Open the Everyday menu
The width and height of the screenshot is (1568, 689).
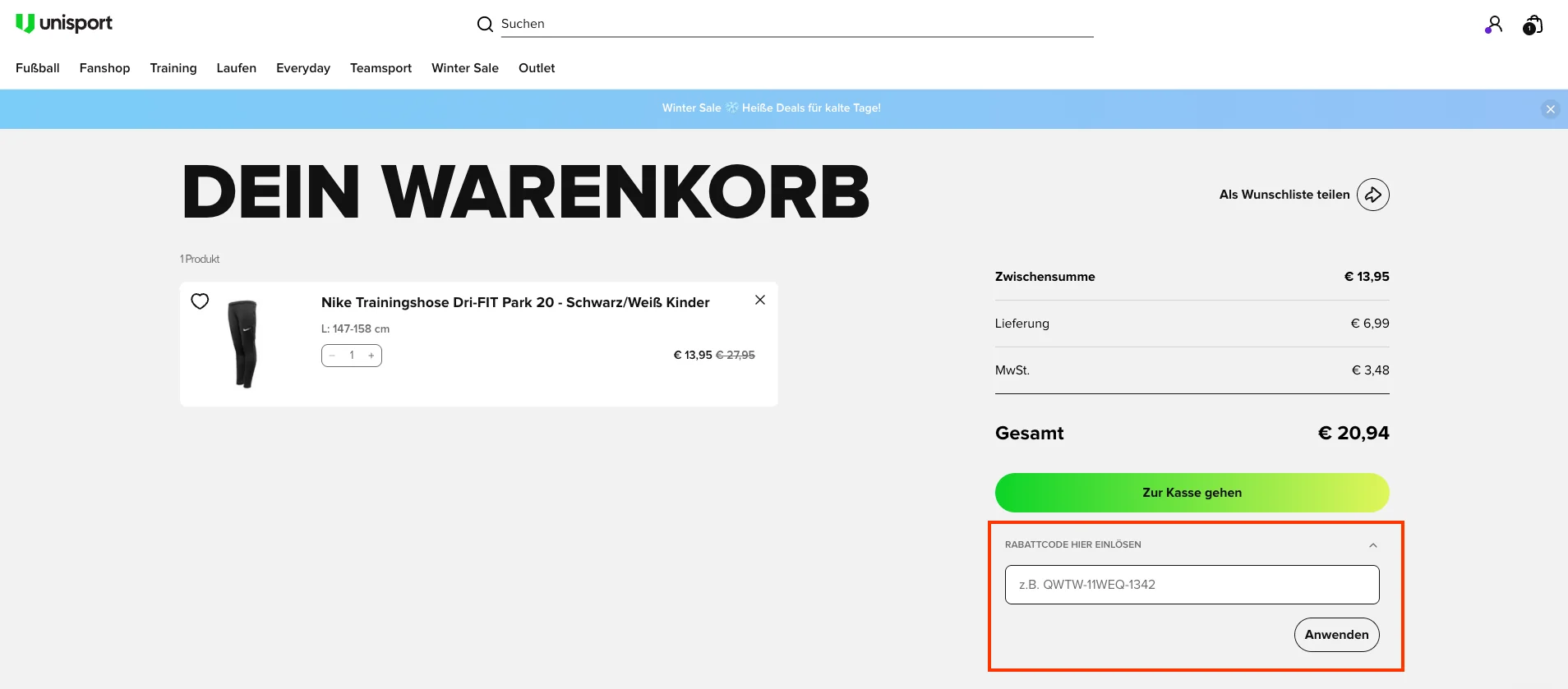(303, 68)
